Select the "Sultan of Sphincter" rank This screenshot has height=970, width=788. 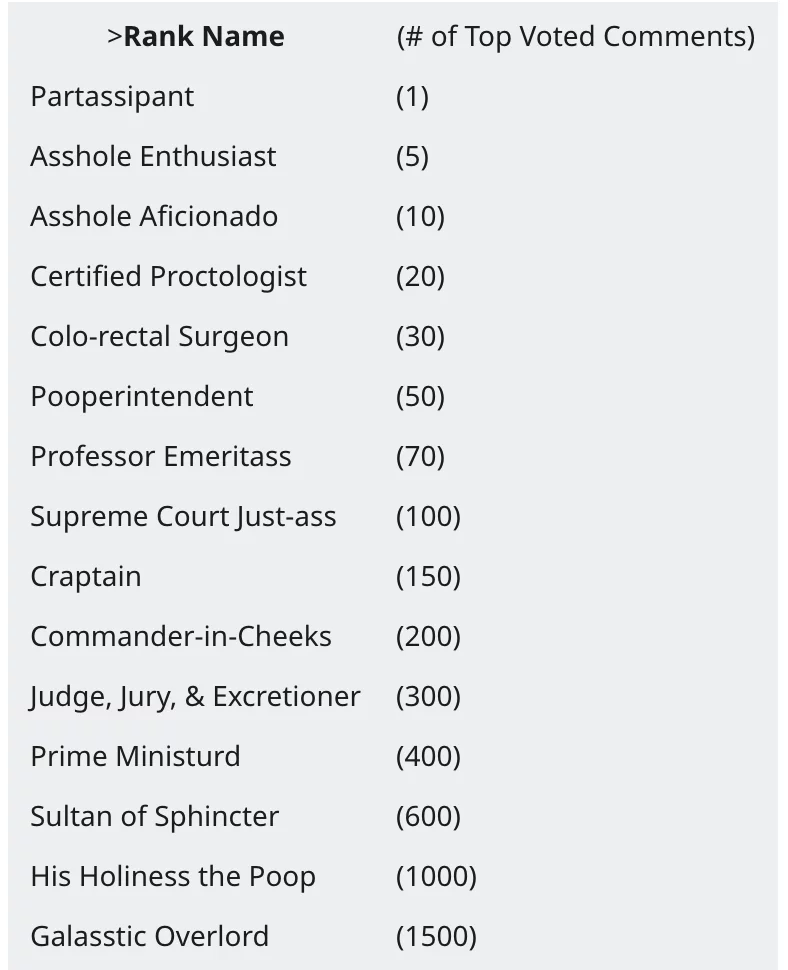click(155, 817)
